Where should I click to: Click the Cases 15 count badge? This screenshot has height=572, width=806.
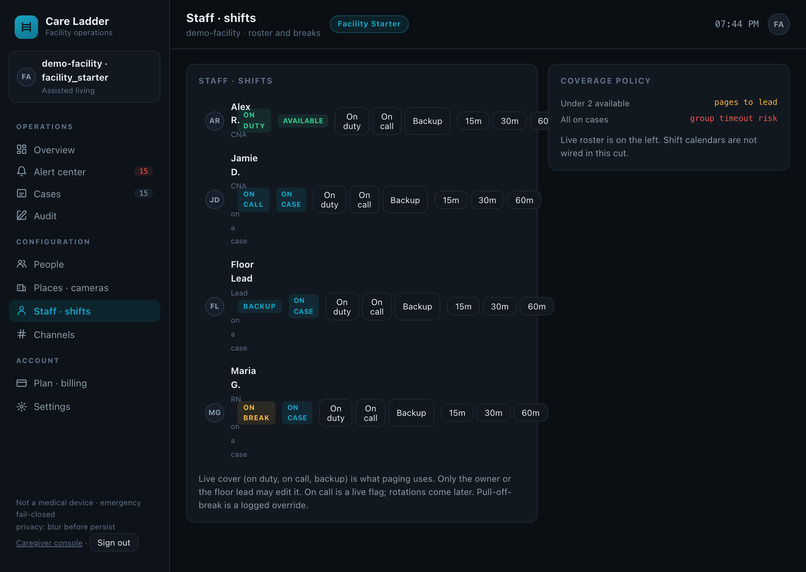click(143, 193)
